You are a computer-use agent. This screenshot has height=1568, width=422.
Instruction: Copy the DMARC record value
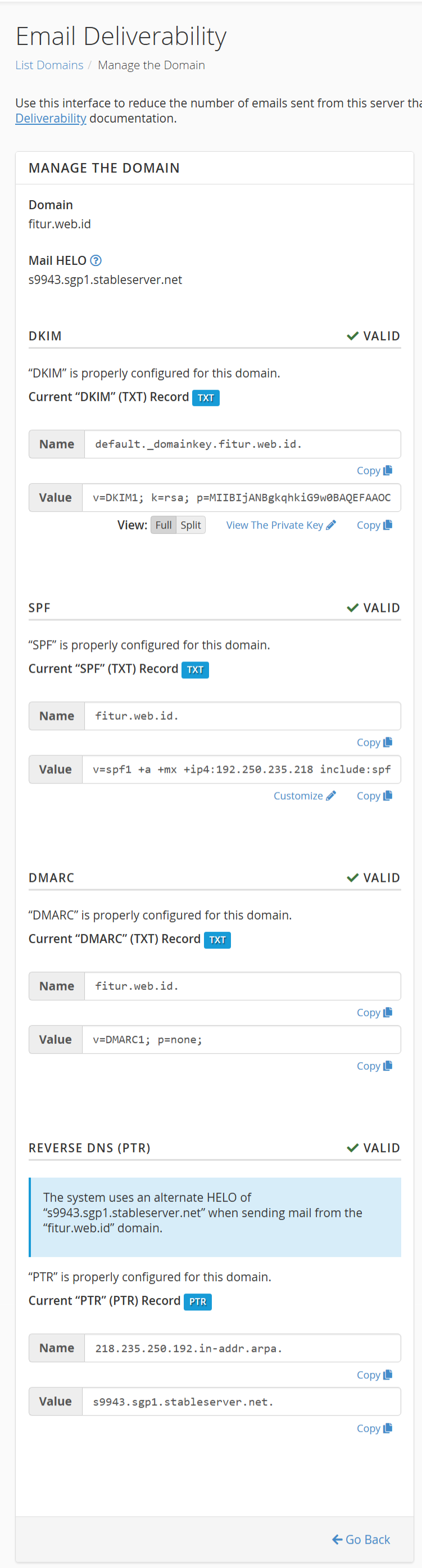374,1066
